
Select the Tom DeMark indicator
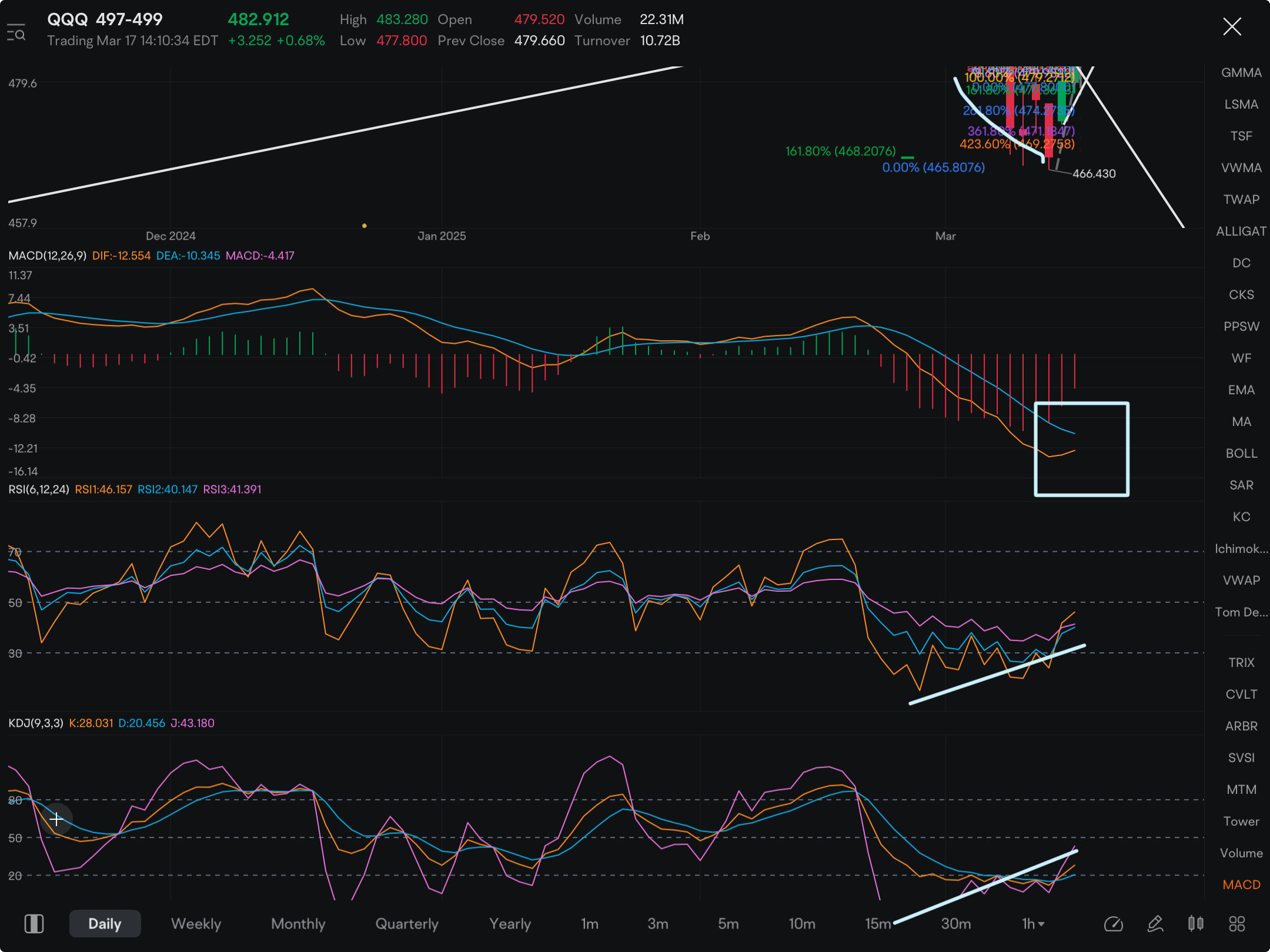click(1241, 612)
